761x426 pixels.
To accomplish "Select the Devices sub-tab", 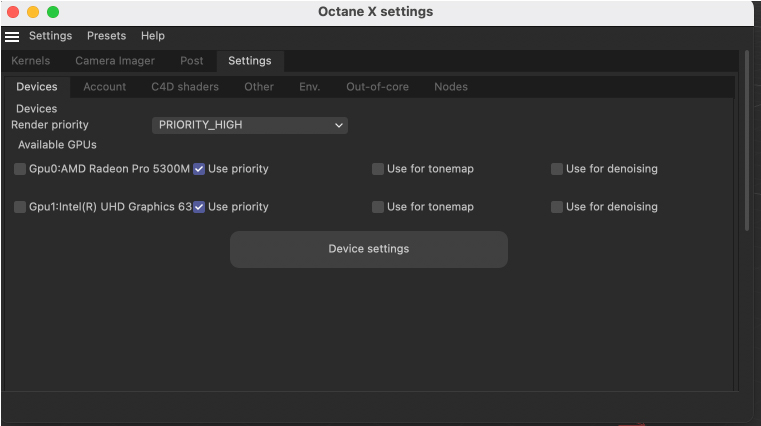I will 37,87.
